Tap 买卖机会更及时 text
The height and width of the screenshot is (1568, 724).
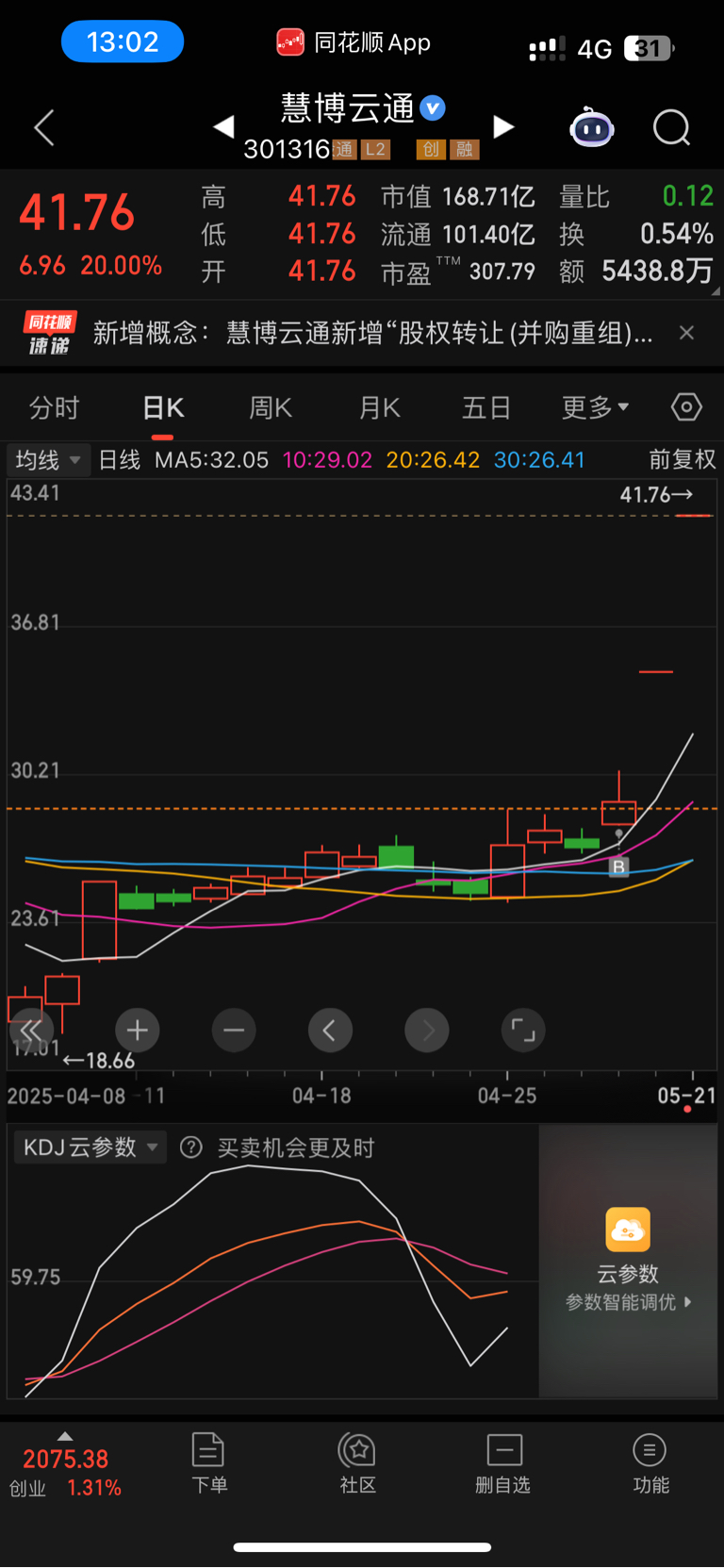[296, 1147]
